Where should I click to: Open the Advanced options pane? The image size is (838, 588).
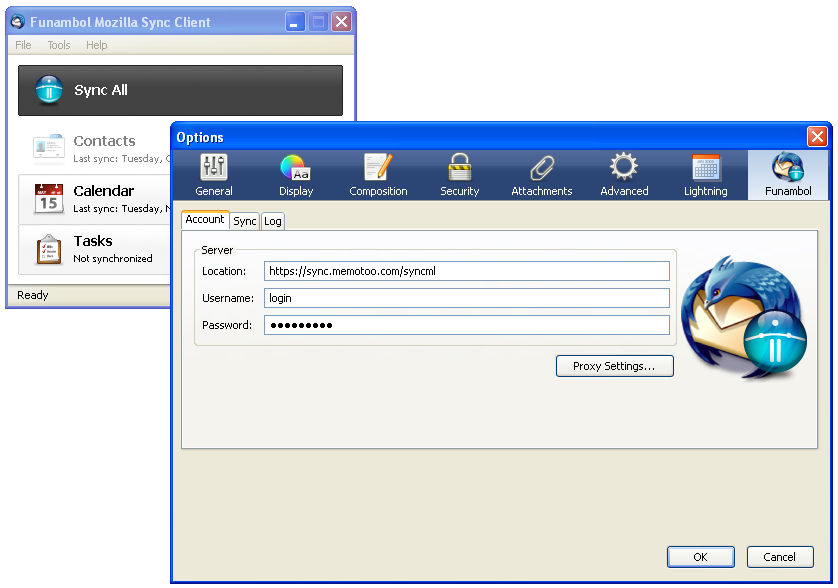624,175
